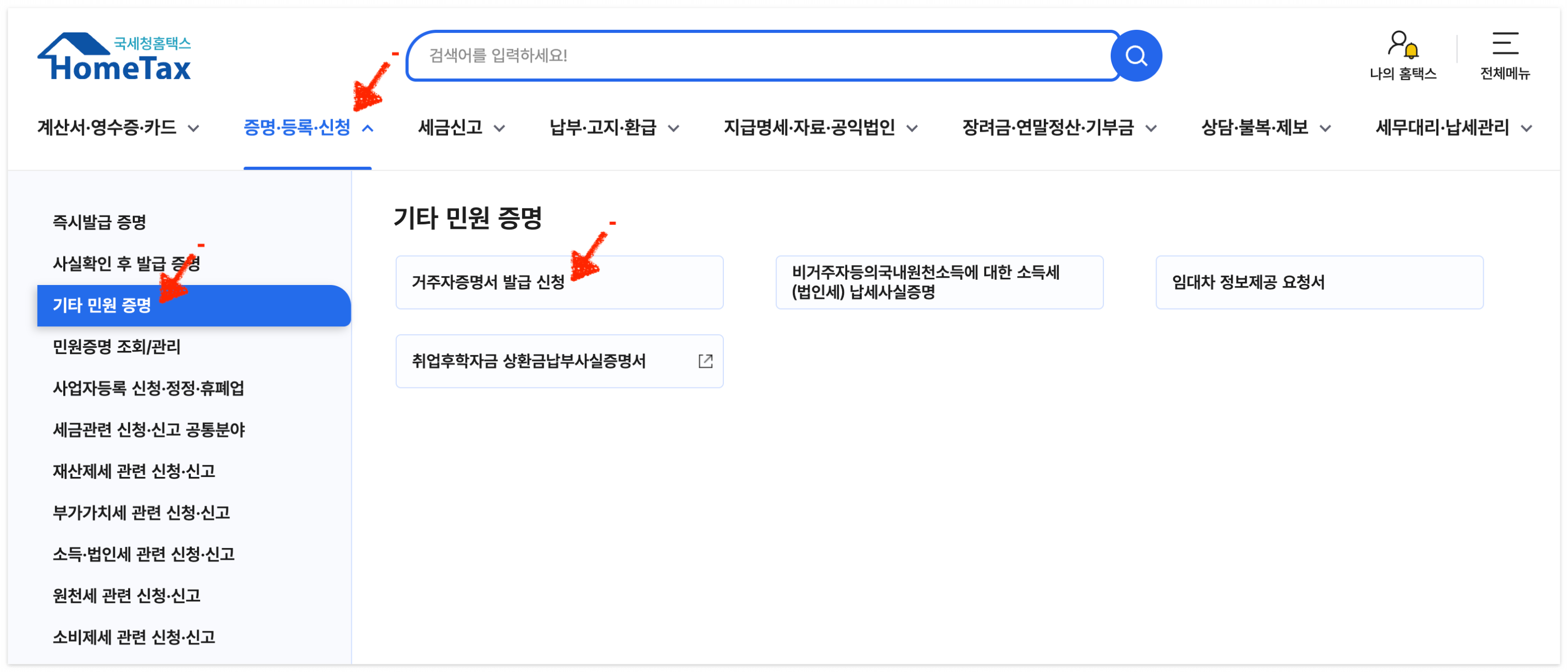
Task: Click external link icon on 취업후학자금 card
Action: (705, 361)
